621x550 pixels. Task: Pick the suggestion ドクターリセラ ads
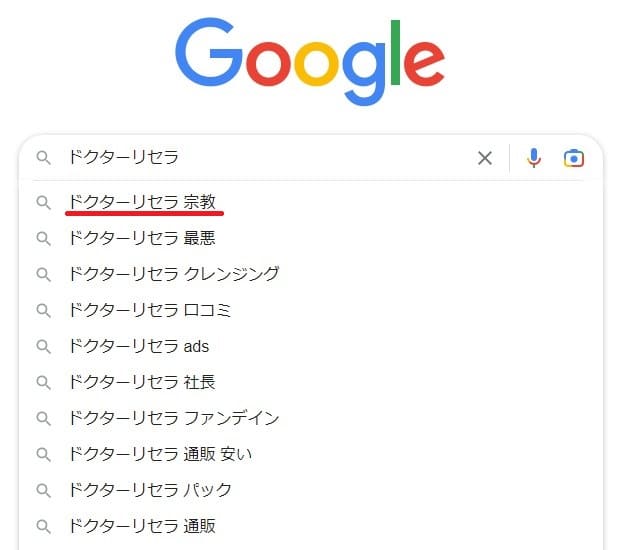click(x=139, y=346)
